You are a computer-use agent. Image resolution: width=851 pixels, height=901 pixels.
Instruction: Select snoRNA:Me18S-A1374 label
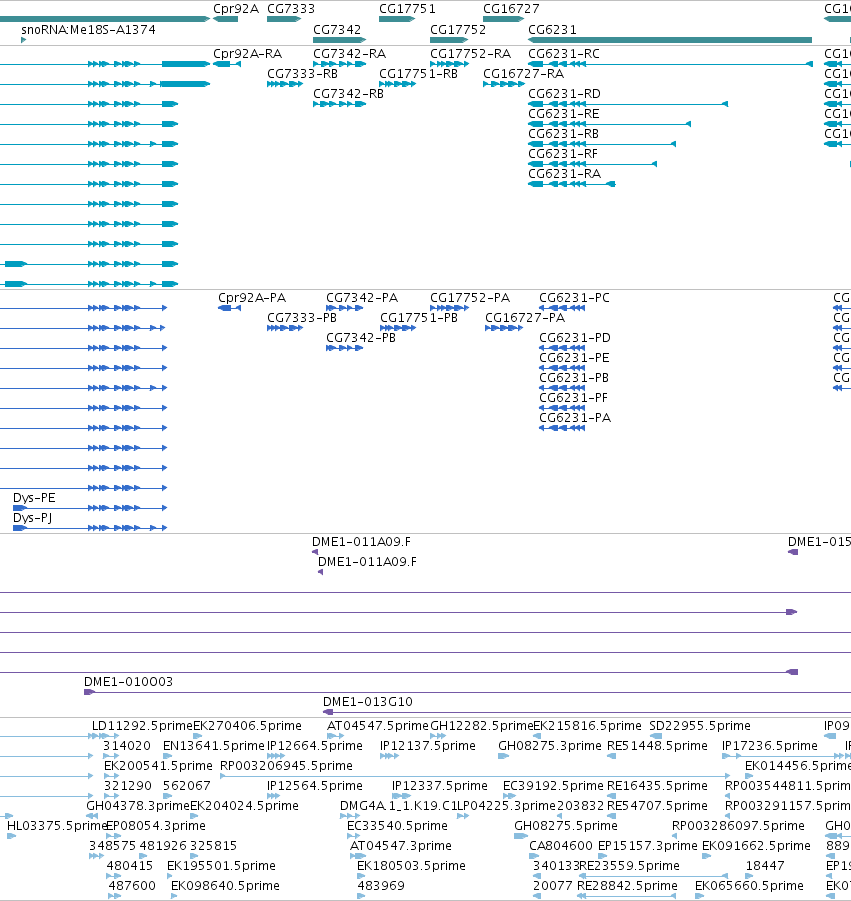[x=88, y=29]
